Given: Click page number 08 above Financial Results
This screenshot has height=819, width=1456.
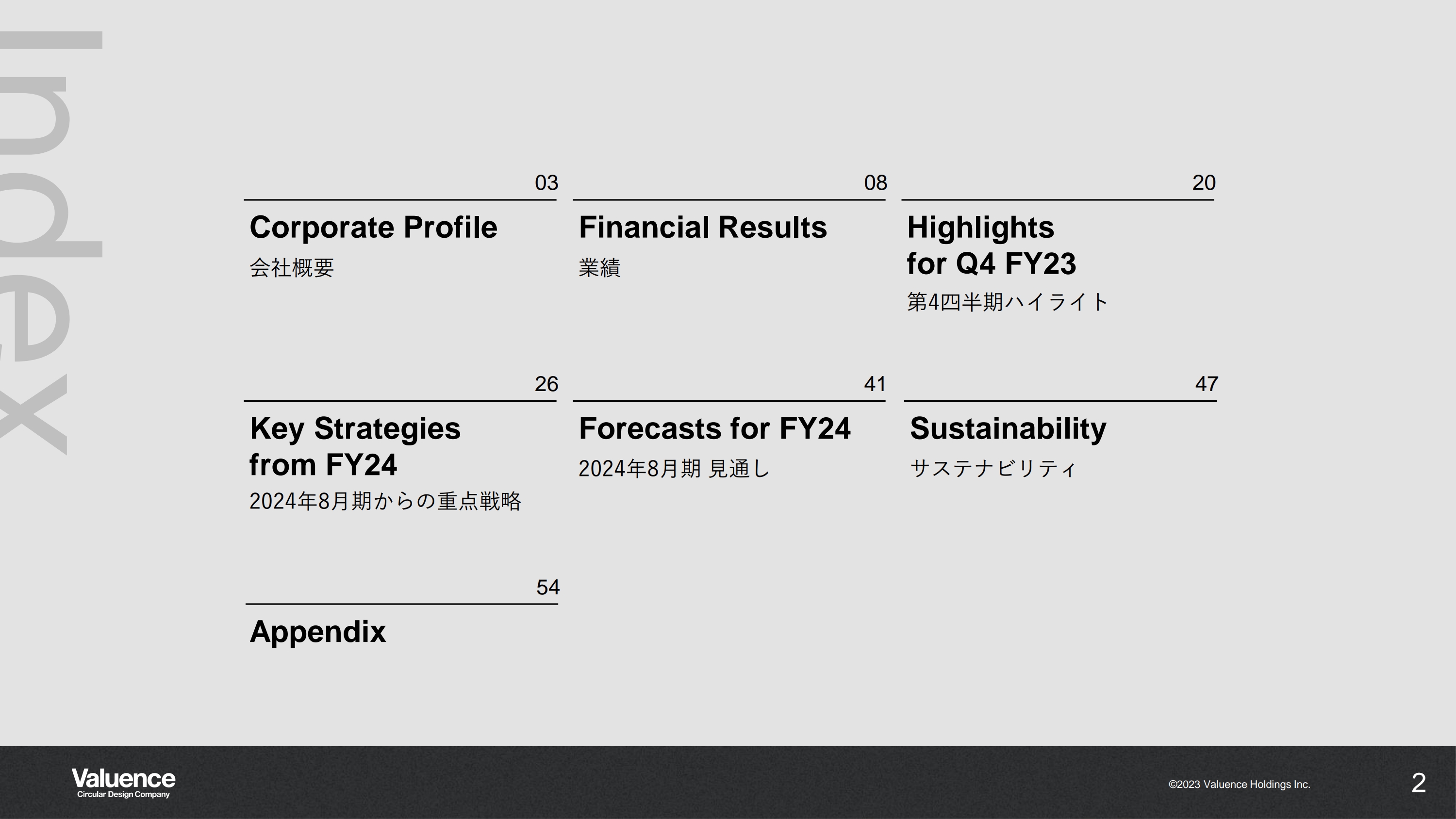Looking at the screenshot, I should pos(876,182).
